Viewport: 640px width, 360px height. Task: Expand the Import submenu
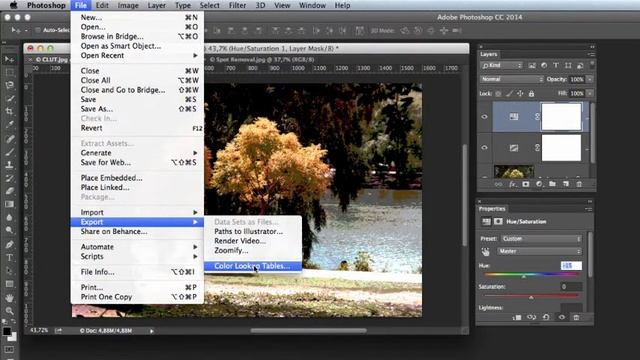click(137, 212)
